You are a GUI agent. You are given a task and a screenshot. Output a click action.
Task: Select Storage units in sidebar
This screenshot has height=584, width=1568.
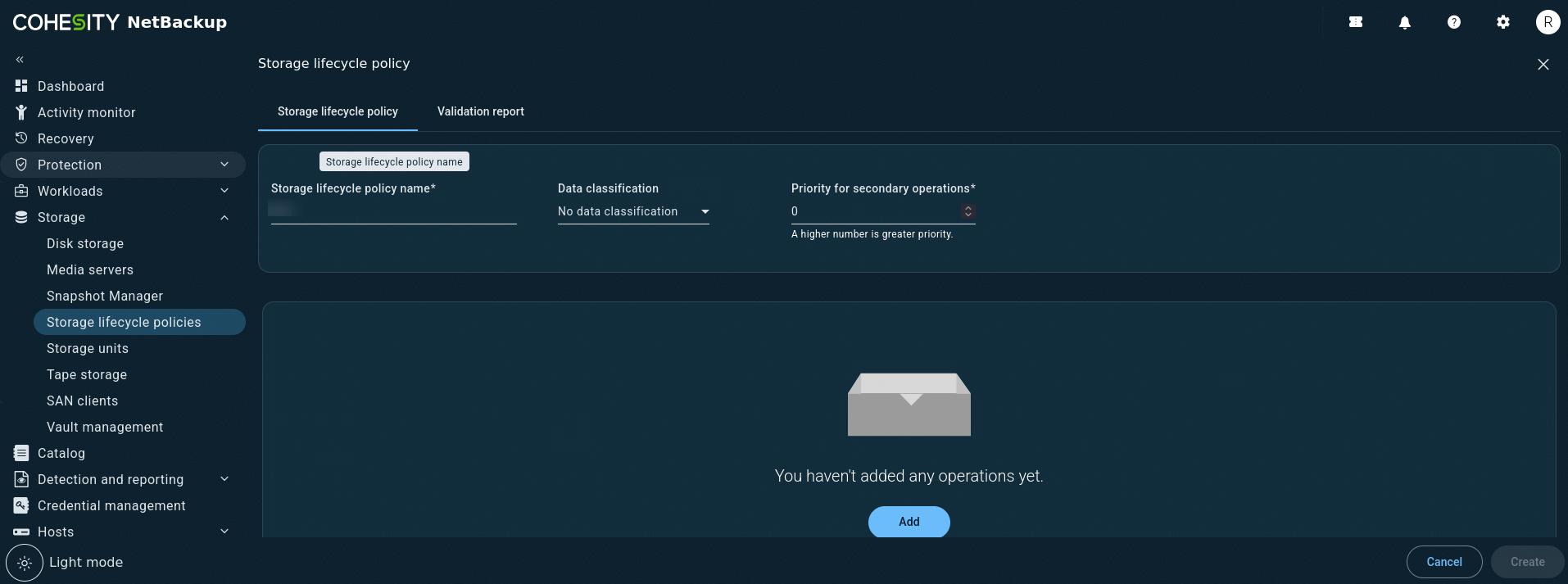(x=88, y=348)
